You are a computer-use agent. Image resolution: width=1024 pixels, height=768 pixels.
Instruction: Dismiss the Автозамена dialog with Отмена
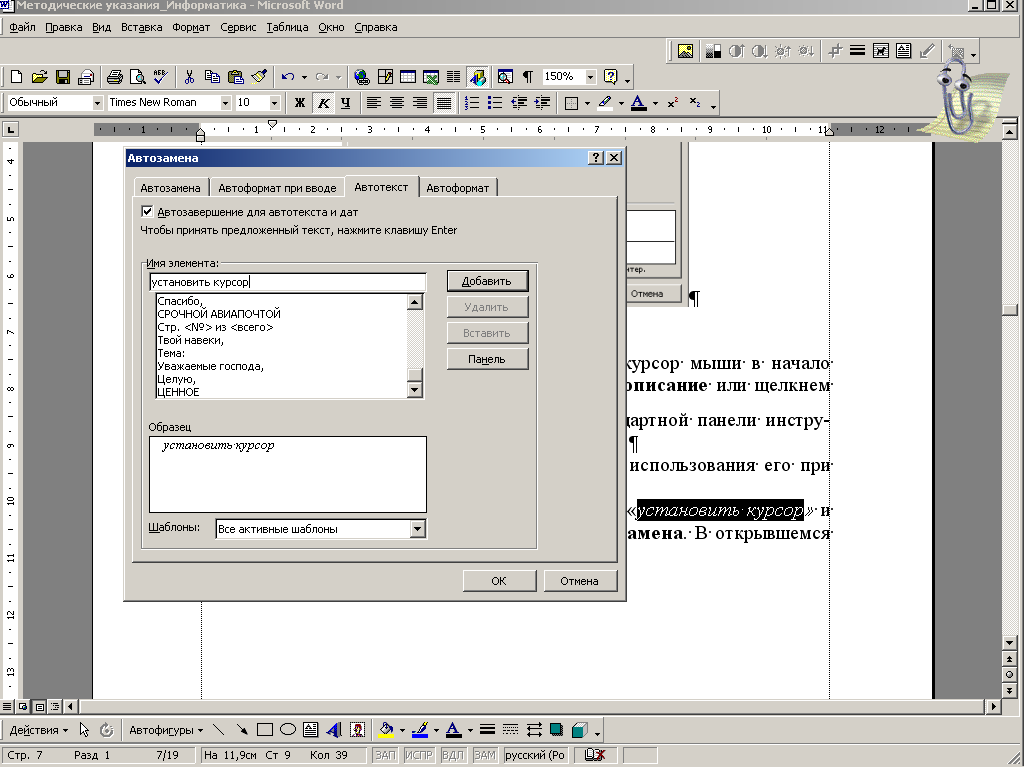click(x=579, y=581)
